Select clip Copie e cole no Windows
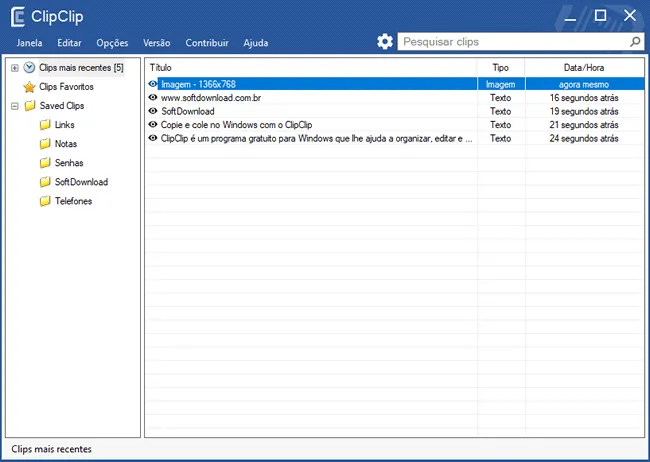This screenshot has width=650, height=462. pos(236,124)
